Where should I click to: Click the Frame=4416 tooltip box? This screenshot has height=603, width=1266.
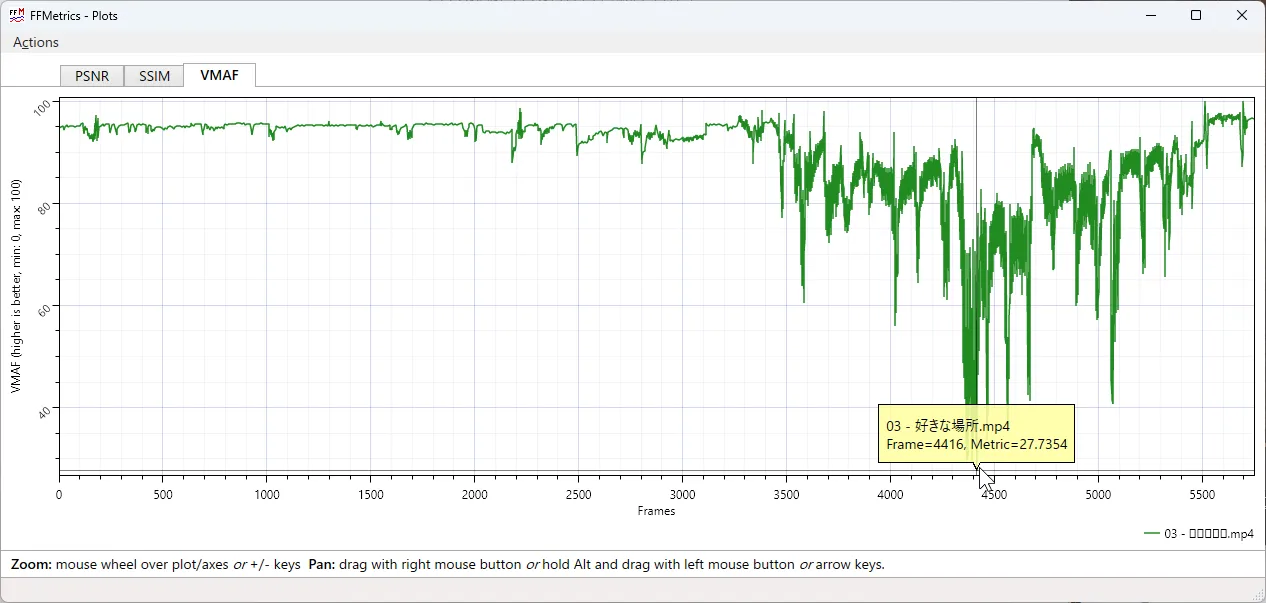point(976,434)
